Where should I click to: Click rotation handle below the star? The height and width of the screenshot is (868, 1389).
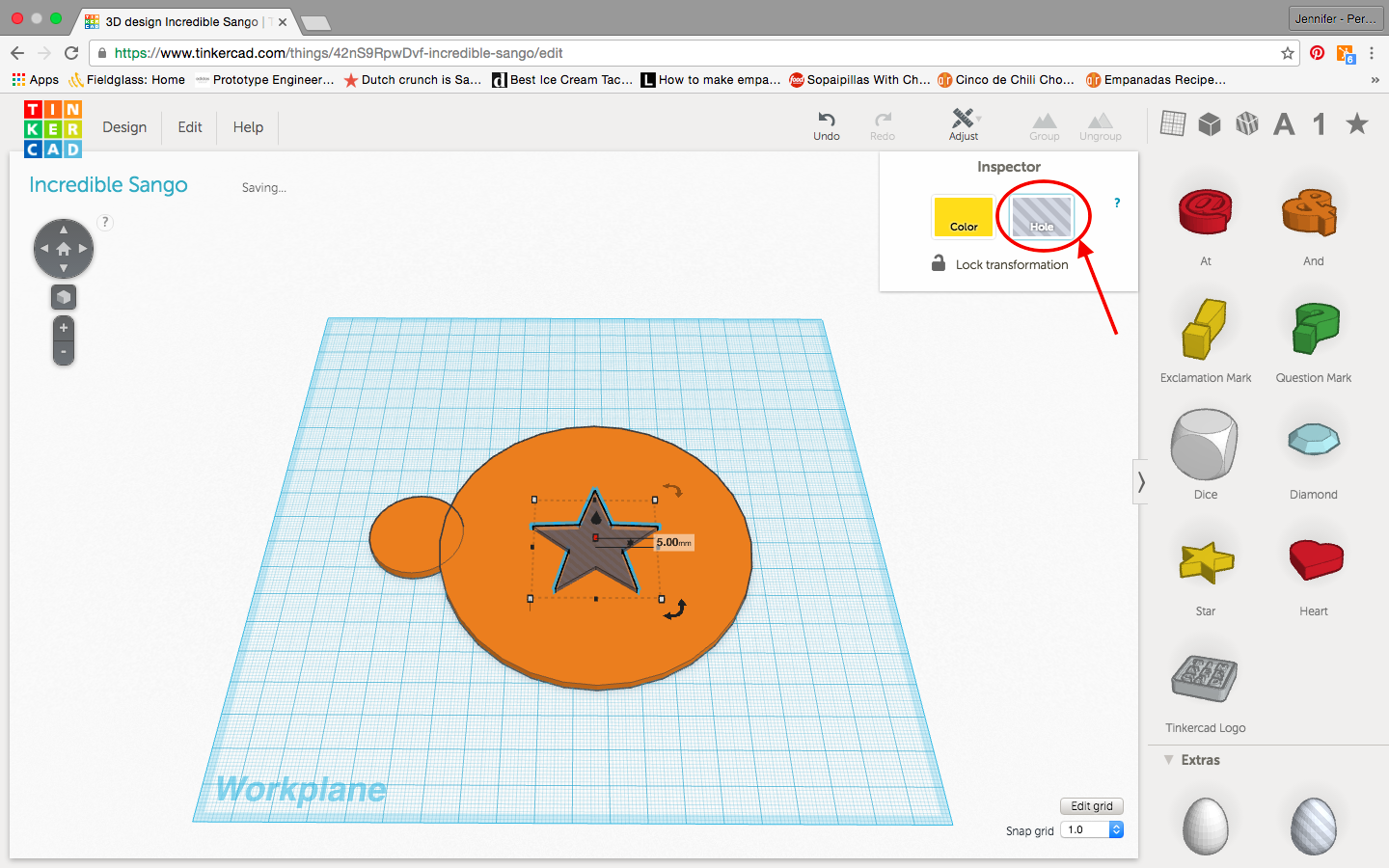click(x=675, y=609)
